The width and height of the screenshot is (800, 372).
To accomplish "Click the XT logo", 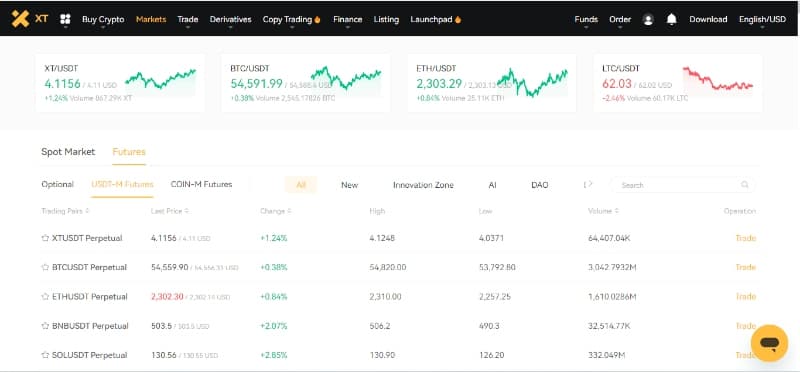I will click(30, 19).
